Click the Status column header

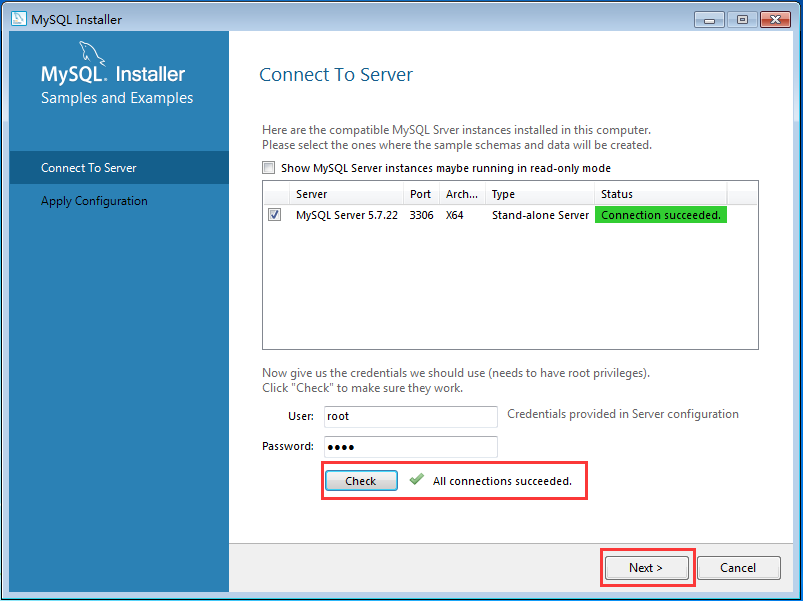[x=661, y=194]
